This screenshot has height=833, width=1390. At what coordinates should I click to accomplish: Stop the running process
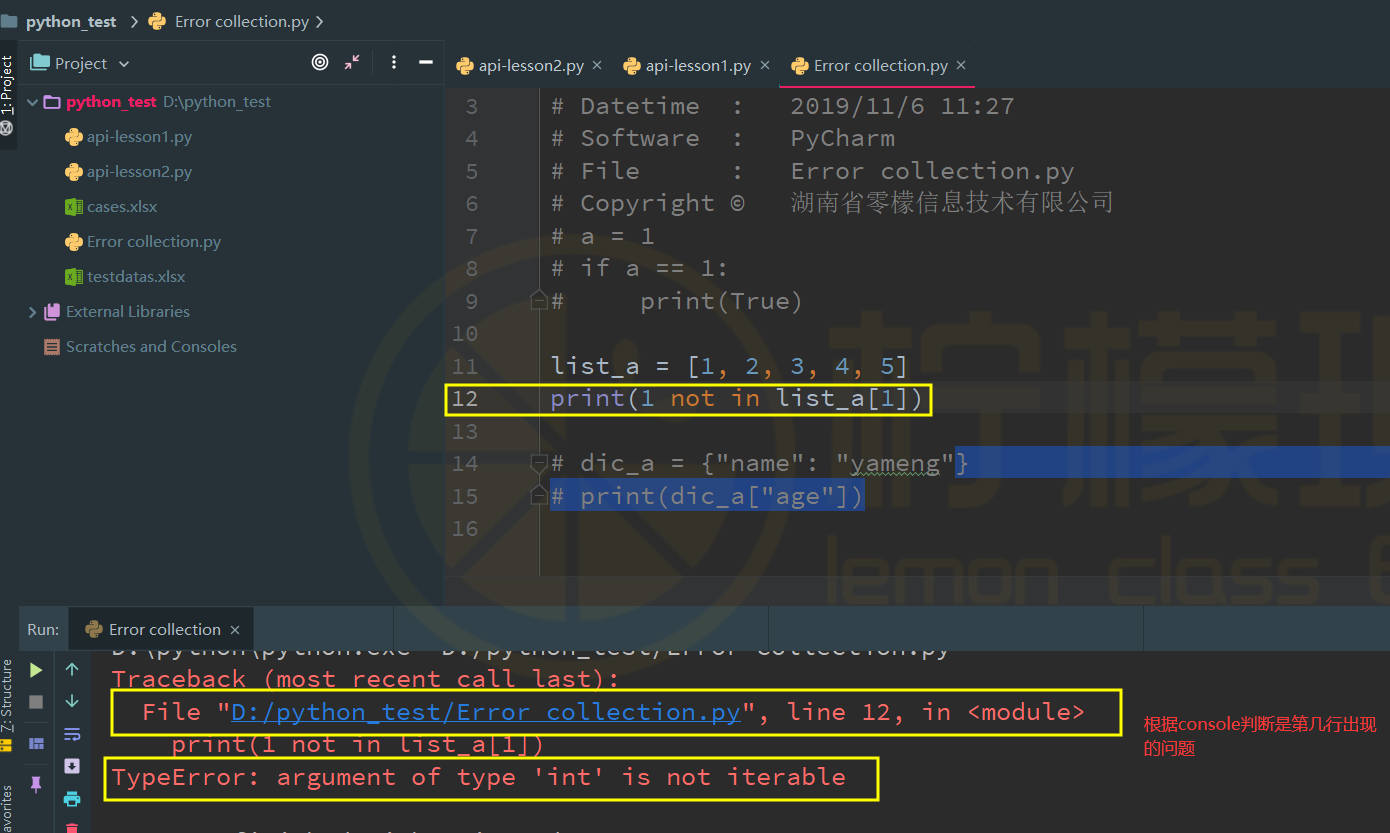(36, 702)
